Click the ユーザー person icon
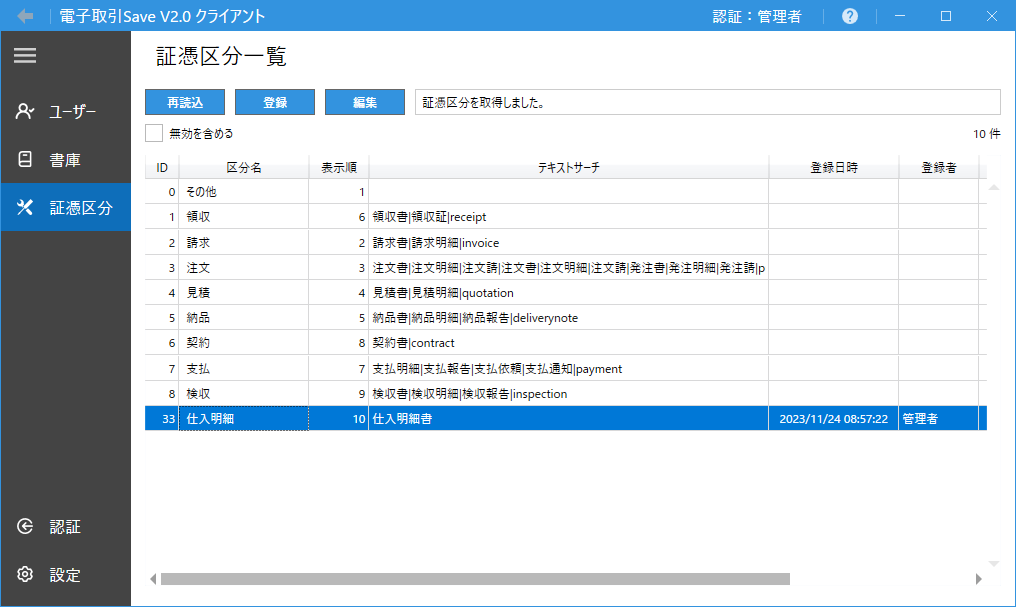Screen dimensions: 1016x607 point(26,111)
